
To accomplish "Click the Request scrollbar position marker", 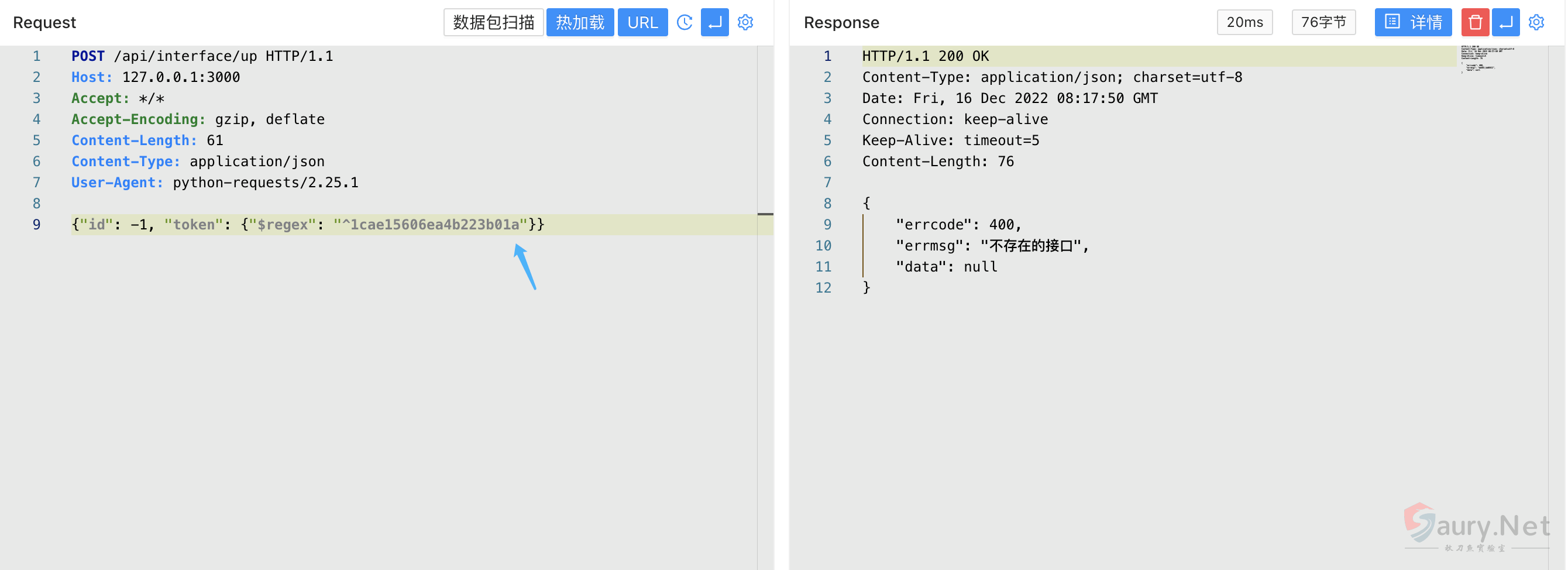I will point(765,214).
